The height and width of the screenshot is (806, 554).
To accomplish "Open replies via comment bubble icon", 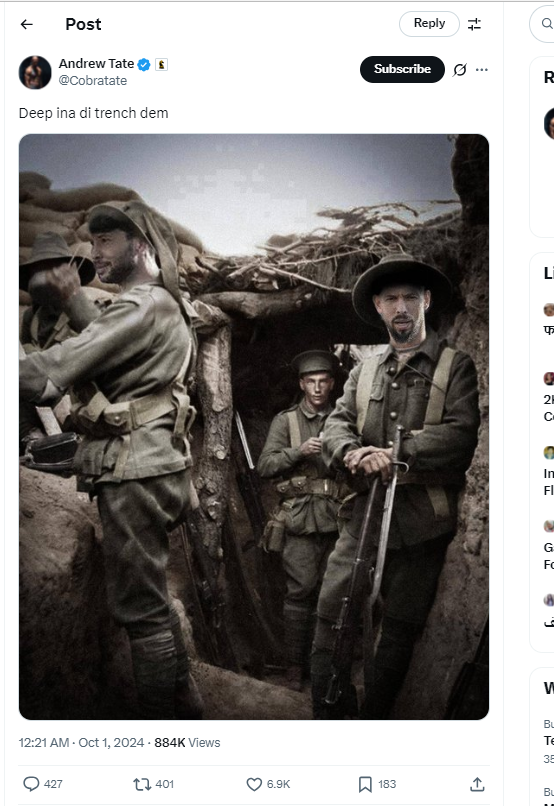I will [x=31, y=784].
